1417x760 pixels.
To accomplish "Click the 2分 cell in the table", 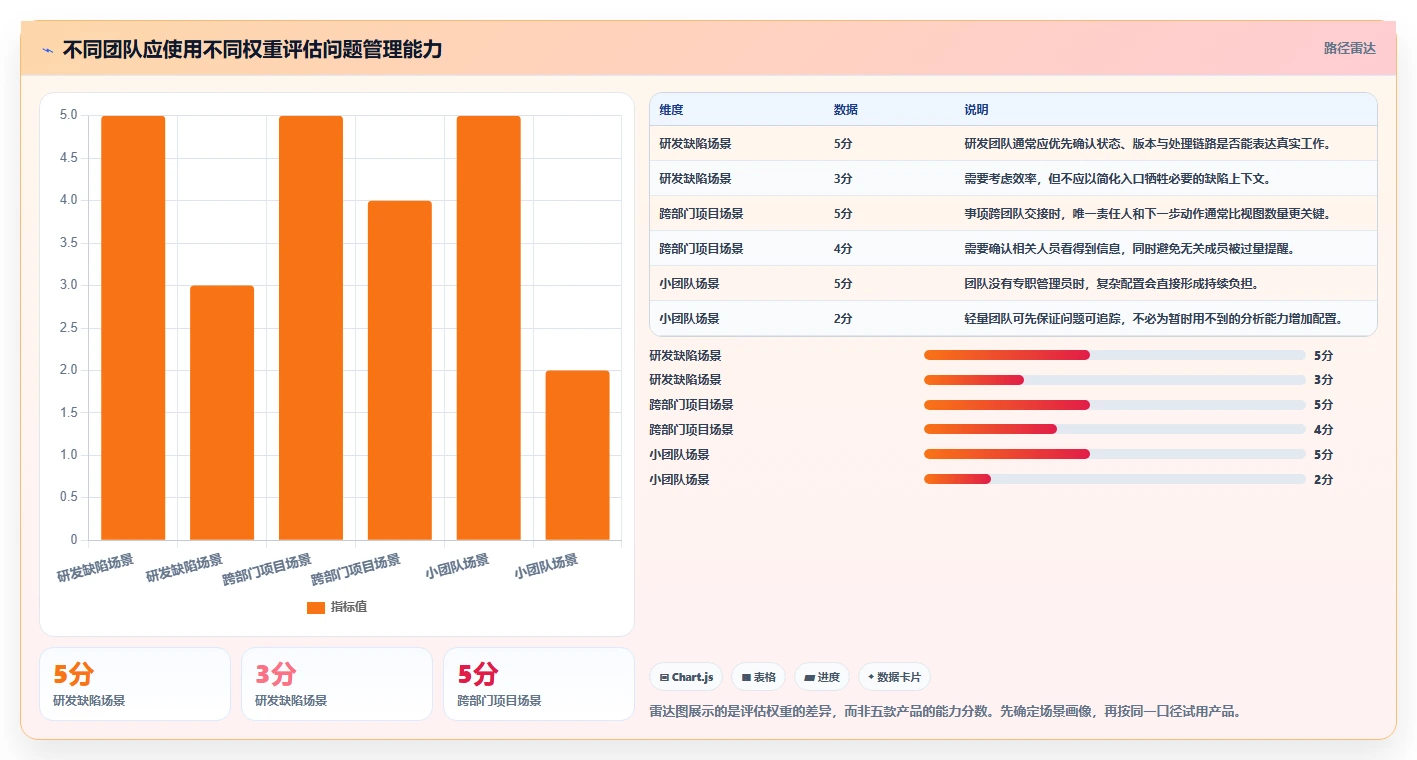I will pyautogui.click(x=889, y=318).
